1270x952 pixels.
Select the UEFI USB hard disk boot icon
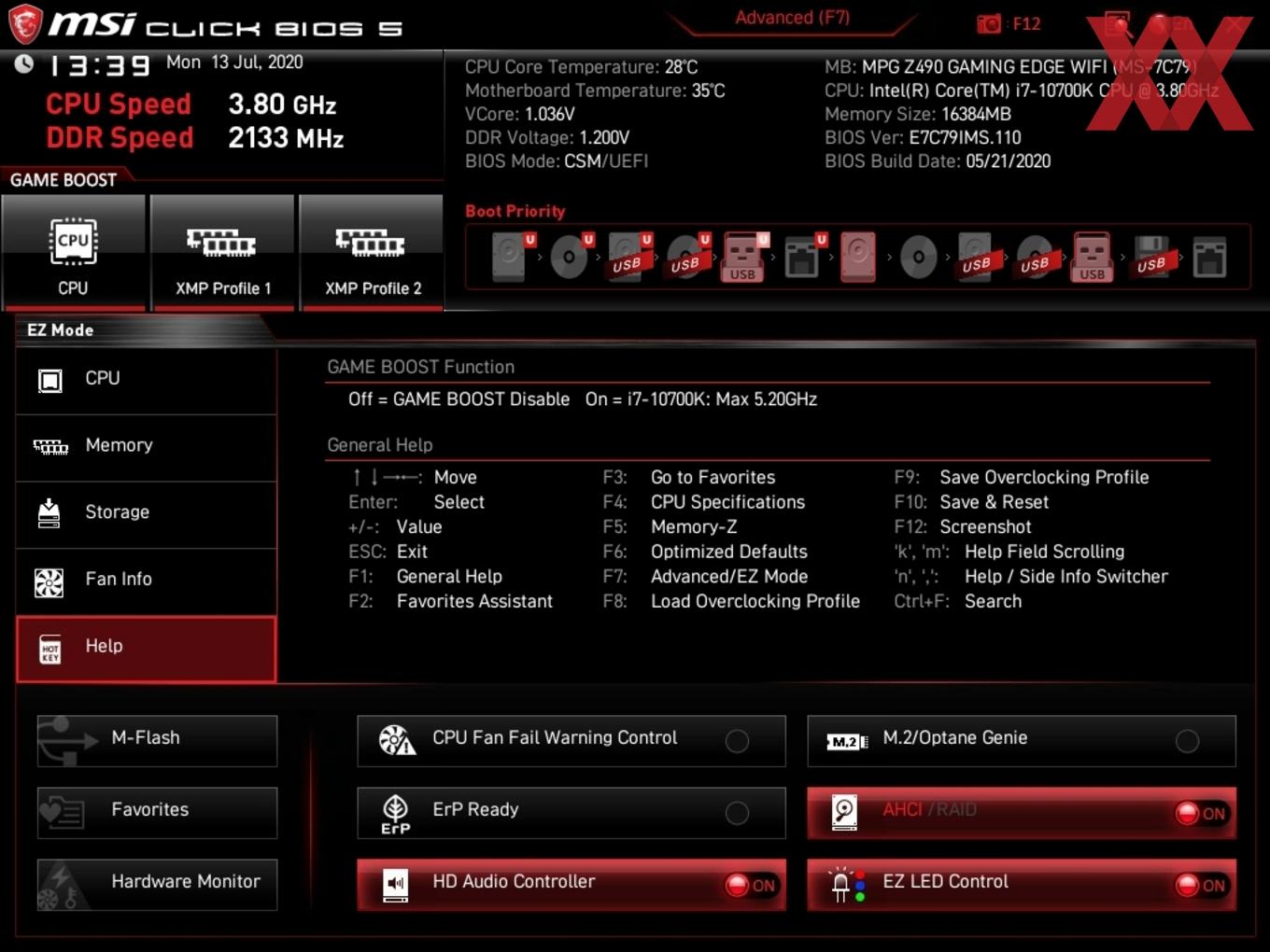pyautogui.click(x=629, y=257)
